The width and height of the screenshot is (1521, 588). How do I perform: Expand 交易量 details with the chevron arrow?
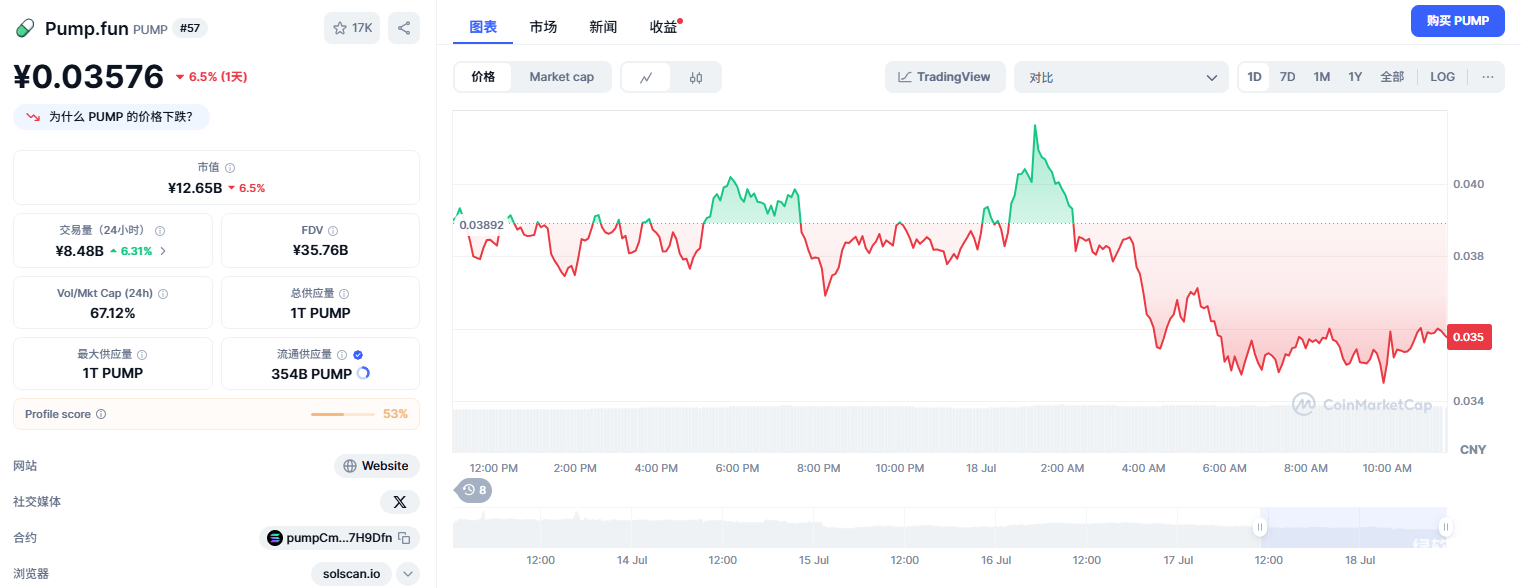pyautogui.click(x=163, y=251)
